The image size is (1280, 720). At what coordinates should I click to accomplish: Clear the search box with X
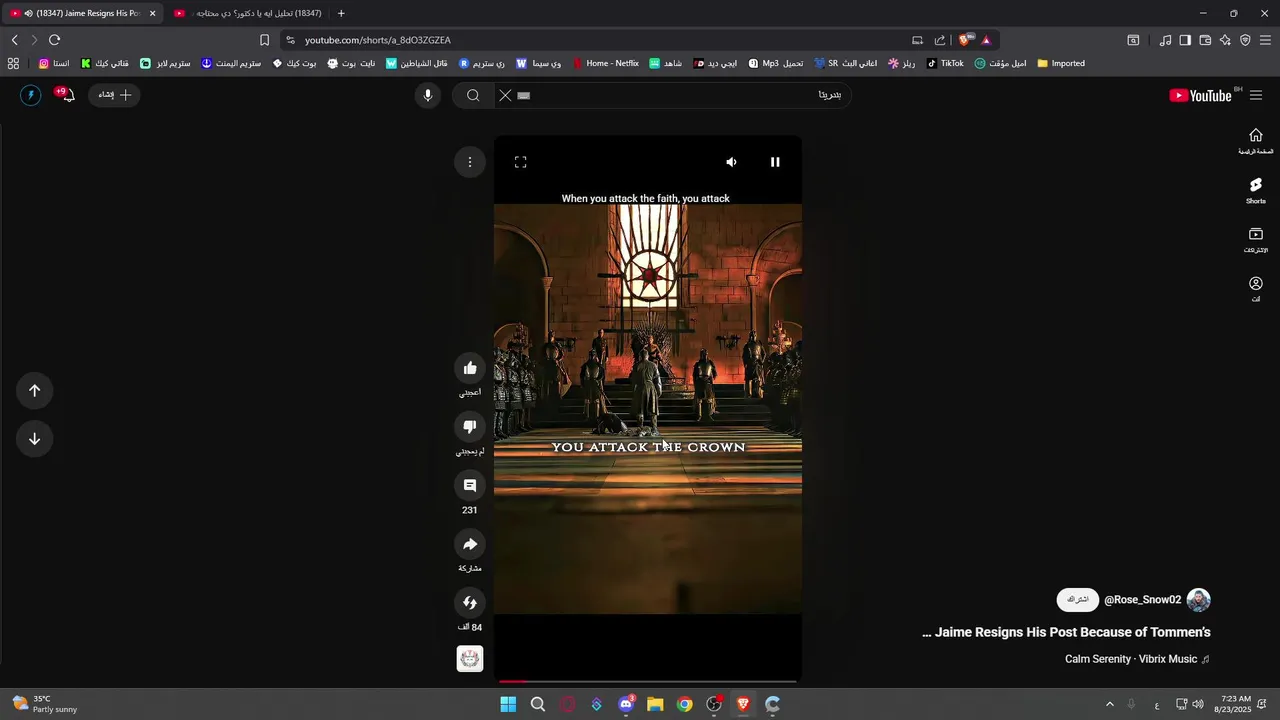click(x=505, y=95)
